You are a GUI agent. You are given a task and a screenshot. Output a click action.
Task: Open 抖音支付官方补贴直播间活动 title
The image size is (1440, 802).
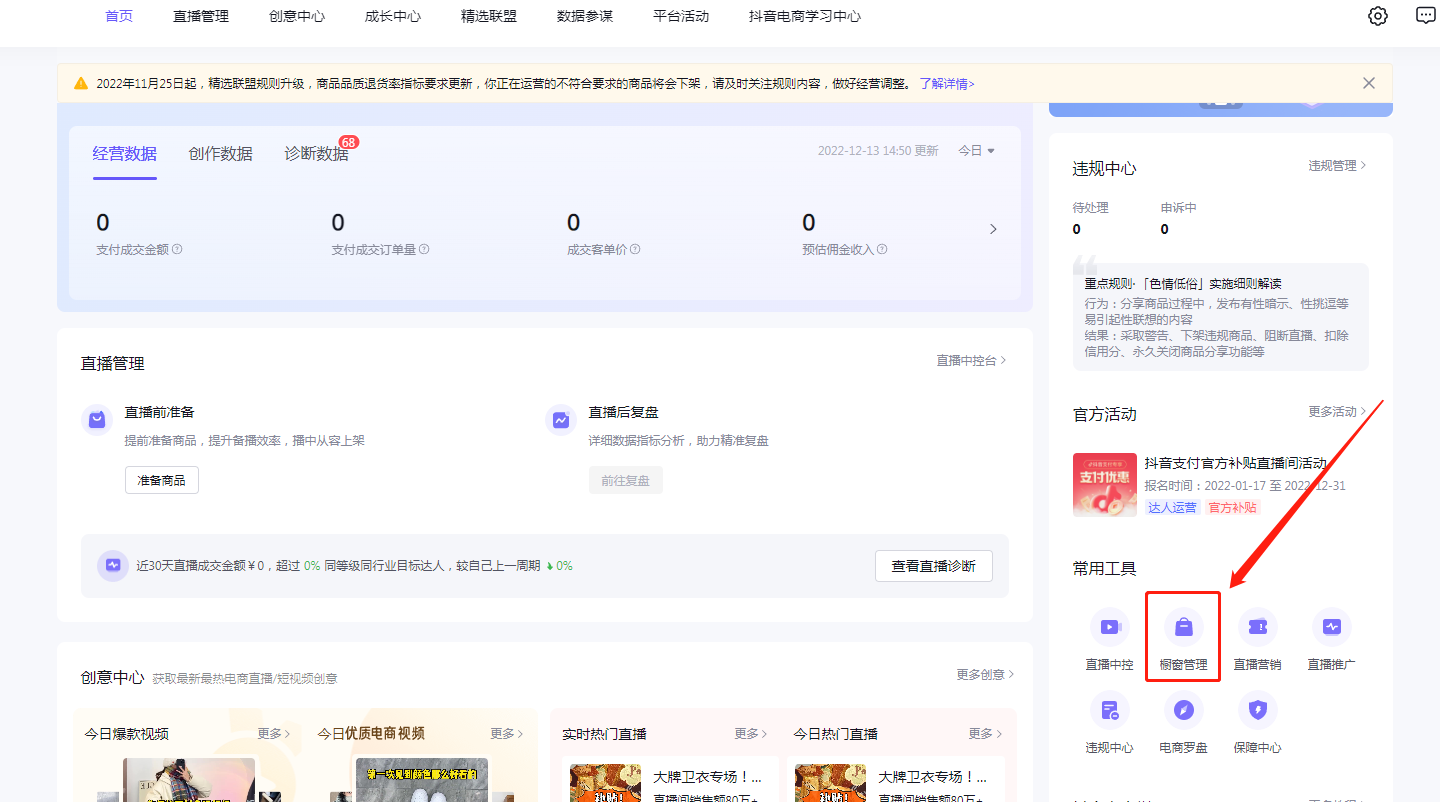point(1236,463)
